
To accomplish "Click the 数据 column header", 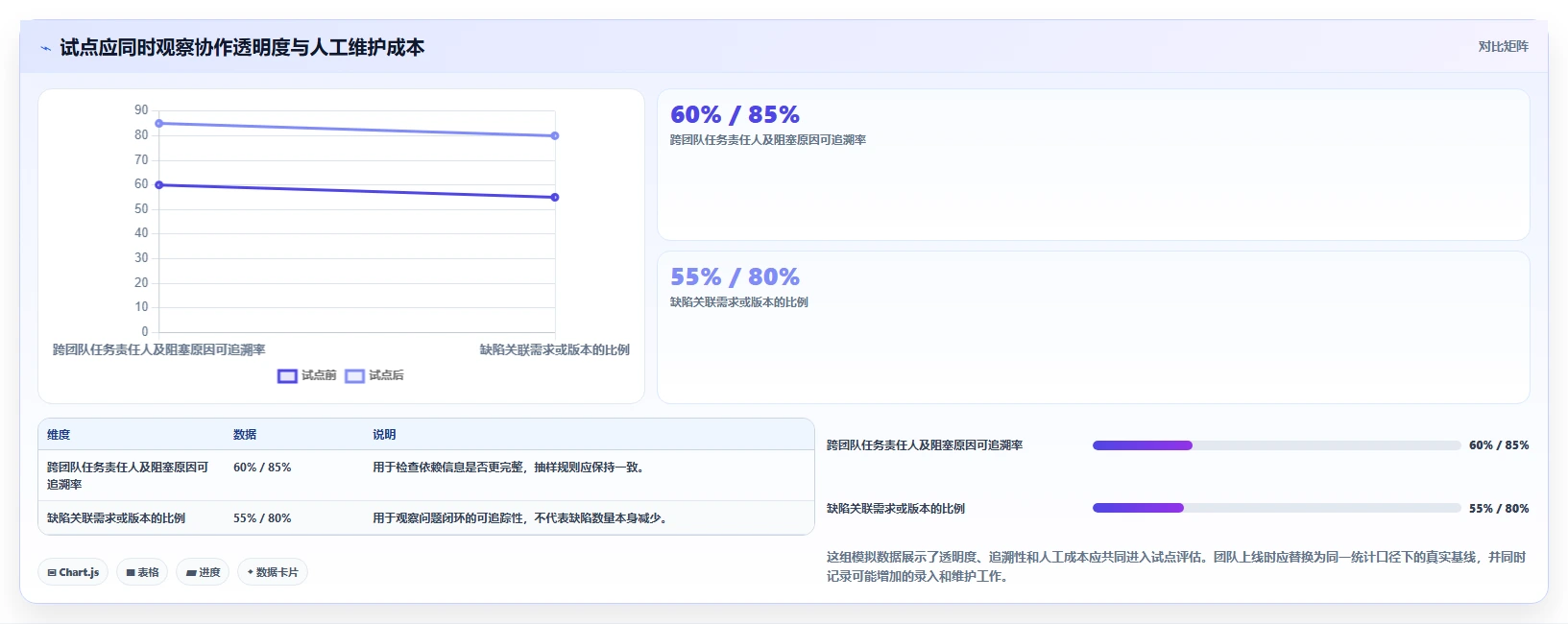I will point(245,435).
